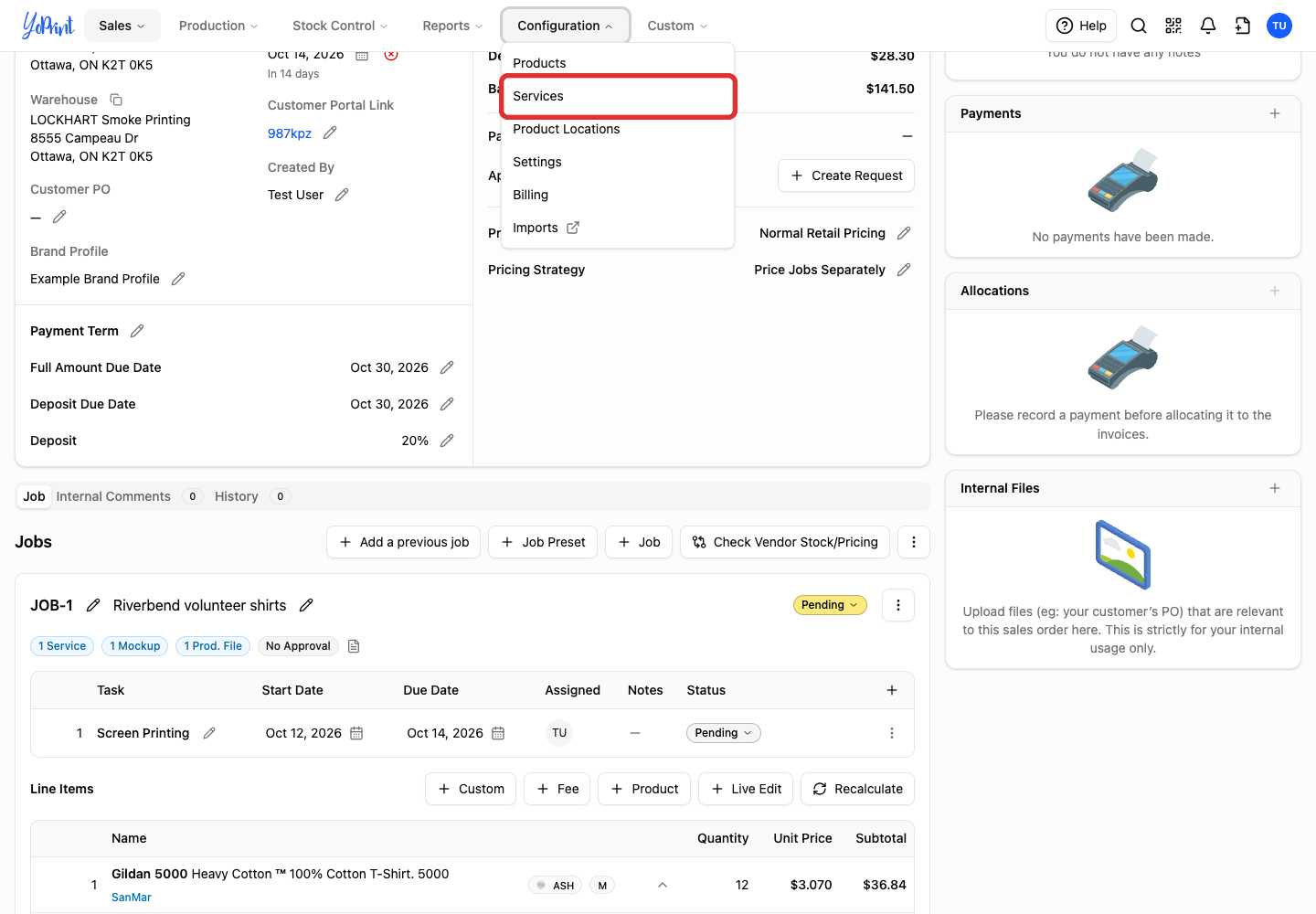
Task: Select Services from Configuration menu
Action: coord(618,96)
